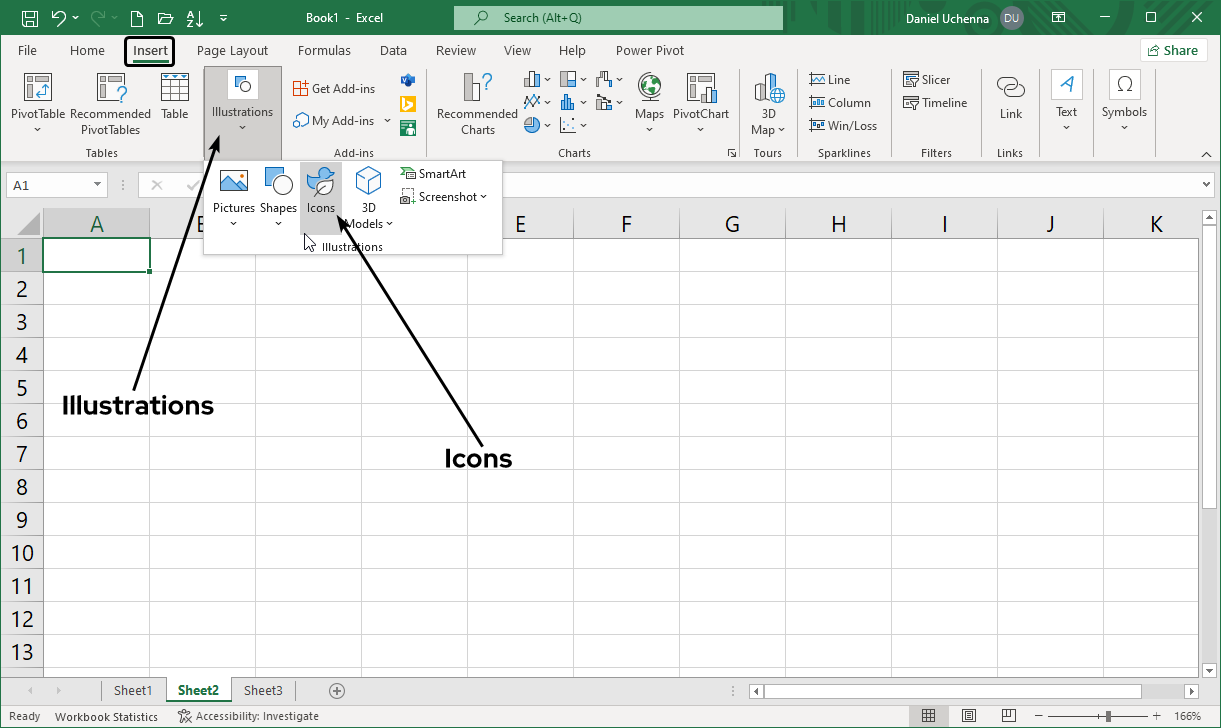Insert a PivotTable

37,100
